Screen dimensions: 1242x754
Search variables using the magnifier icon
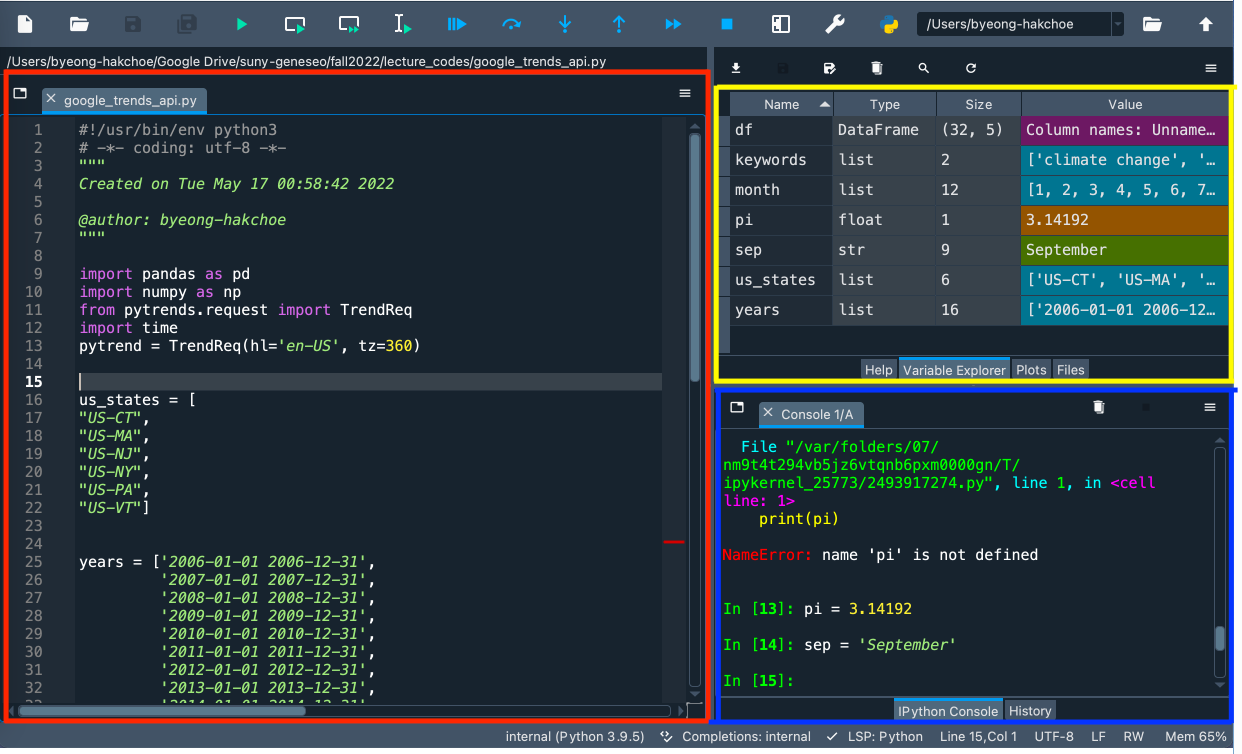coord(924,68)
